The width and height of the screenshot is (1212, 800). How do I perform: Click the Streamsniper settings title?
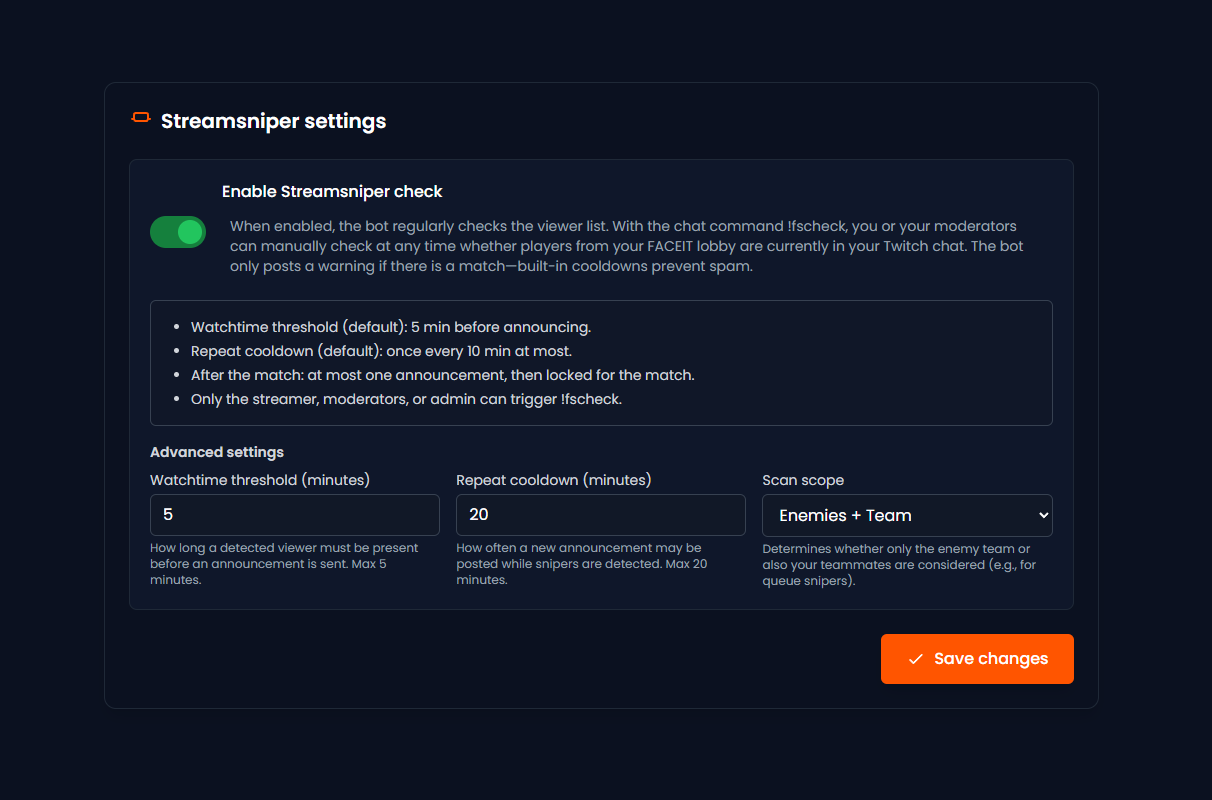[x=273, y=121]
